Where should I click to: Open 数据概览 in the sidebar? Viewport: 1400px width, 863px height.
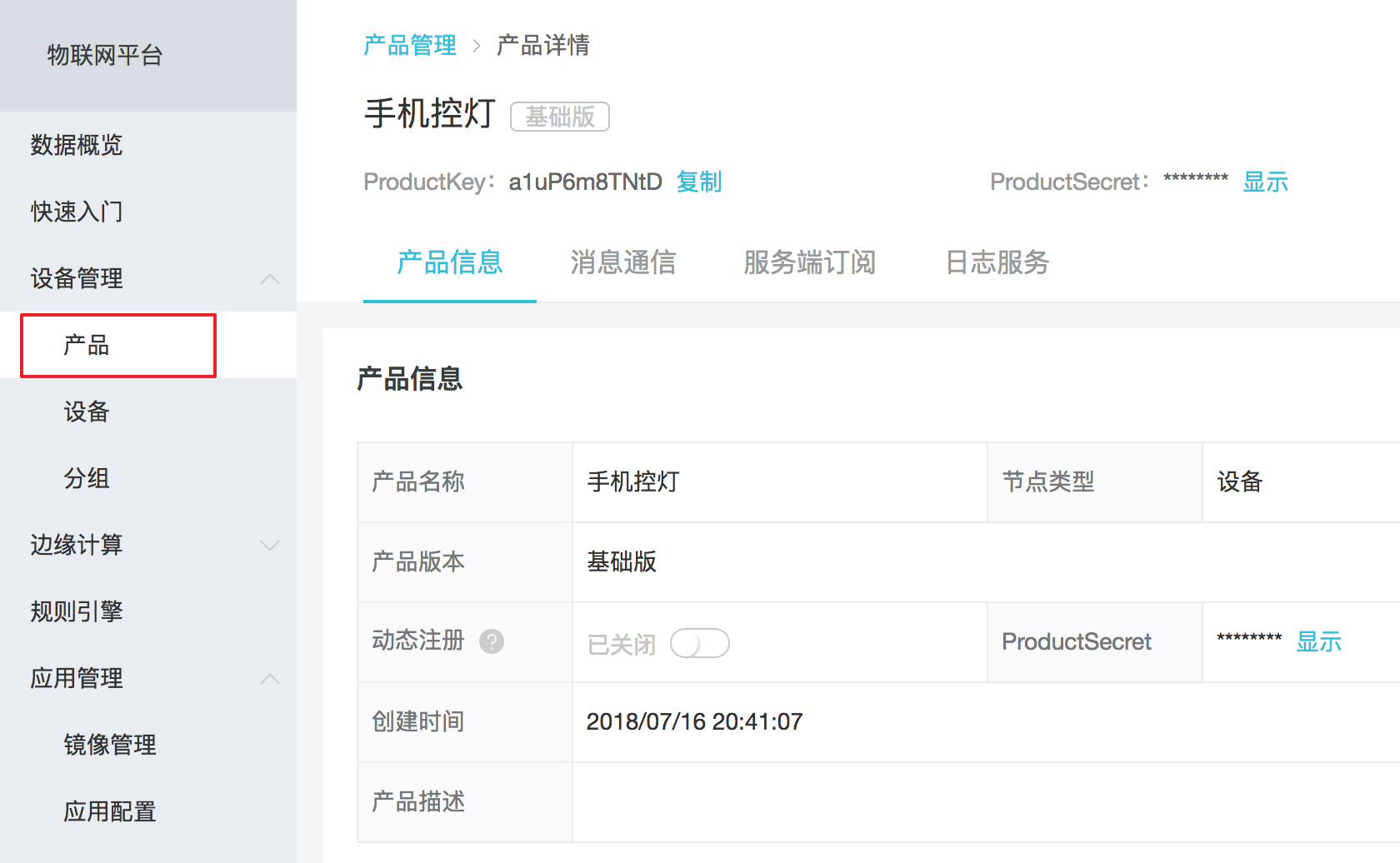tap(77, 145)
